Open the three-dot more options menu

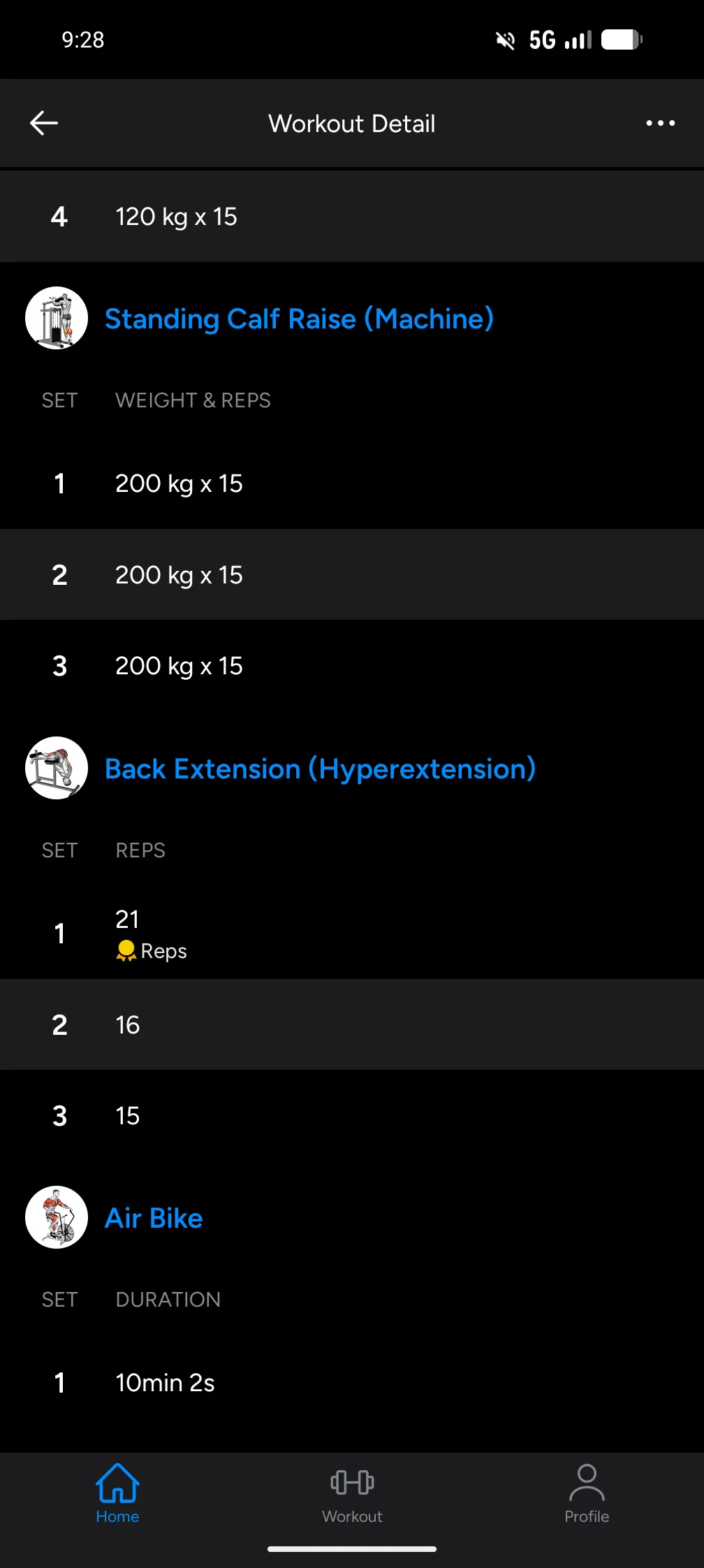coord(660,123)
